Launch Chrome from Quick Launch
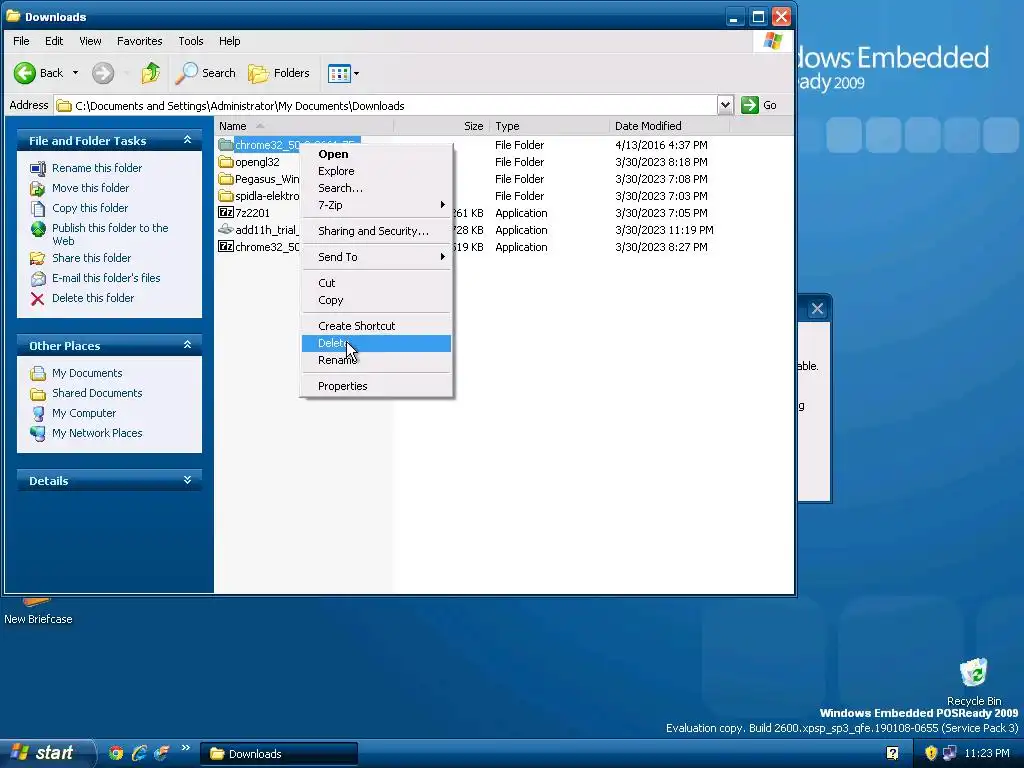 (116, 754)
